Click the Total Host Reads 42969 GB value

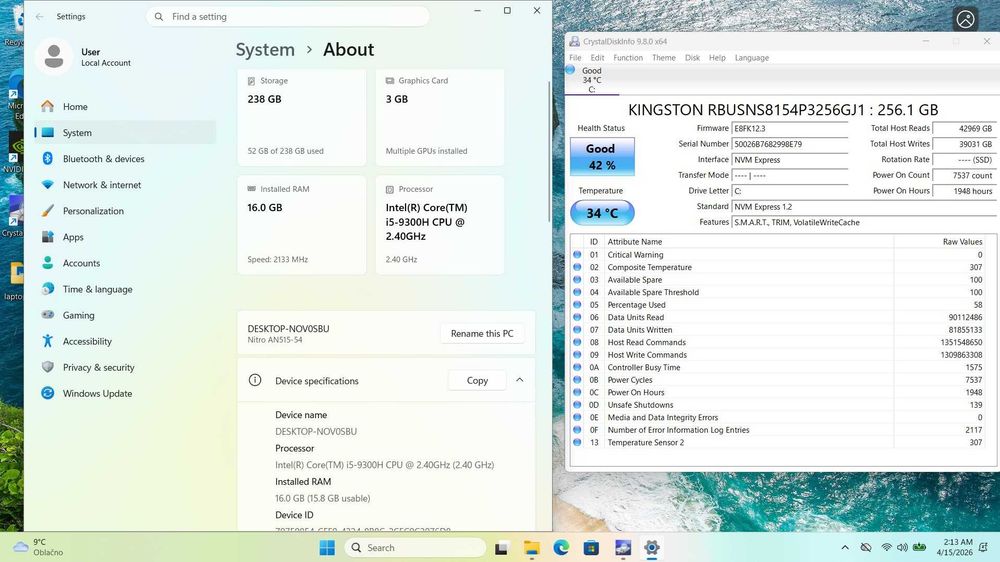[964, 128]
